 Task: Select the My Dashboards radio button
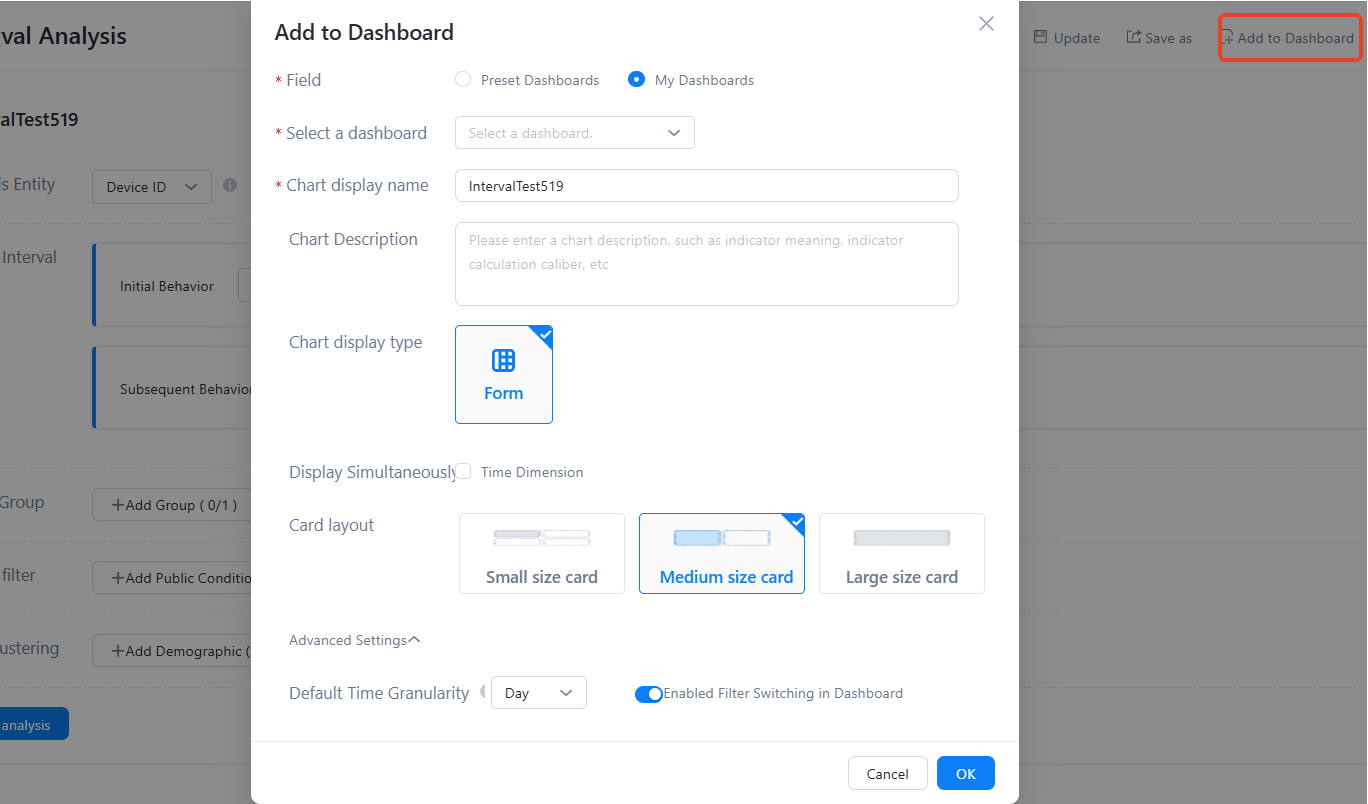coord(636,80)
